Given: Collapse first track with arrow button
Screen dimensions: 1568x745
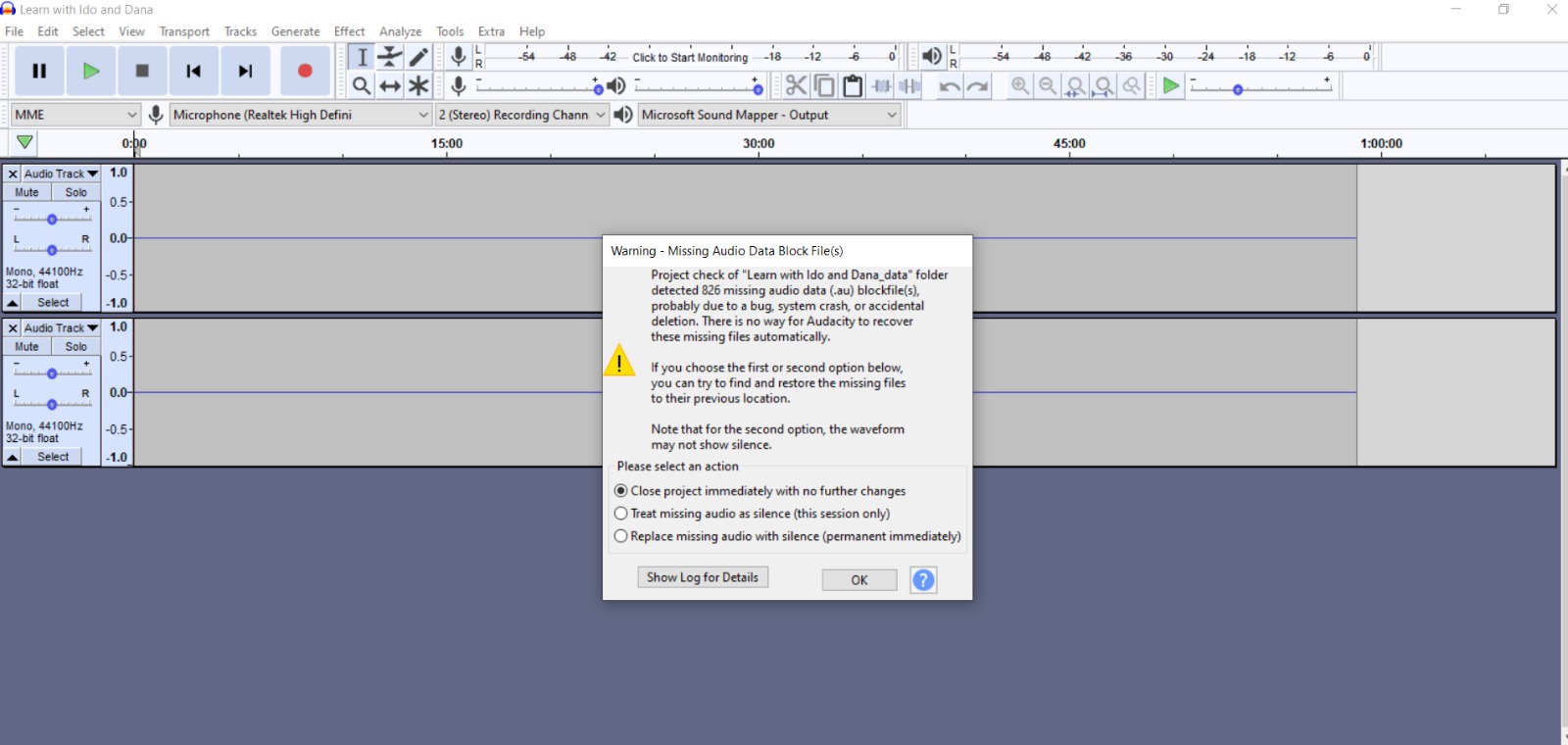Looking at the screenshot, I should pyautogui.click(x=13, y=303).
